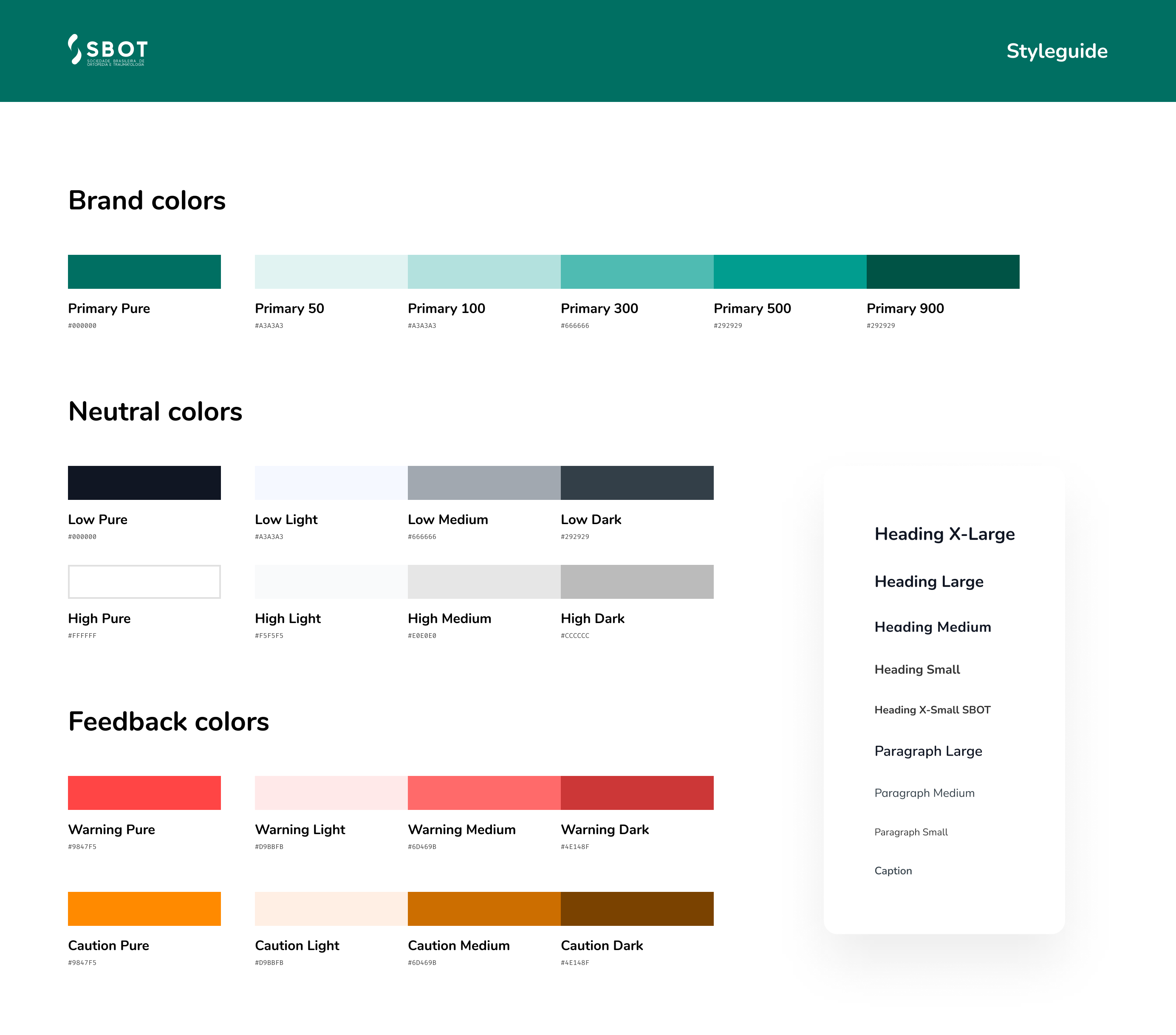
Task: Choose the Primary 900 dark green swatch
Action: point(942,271)
